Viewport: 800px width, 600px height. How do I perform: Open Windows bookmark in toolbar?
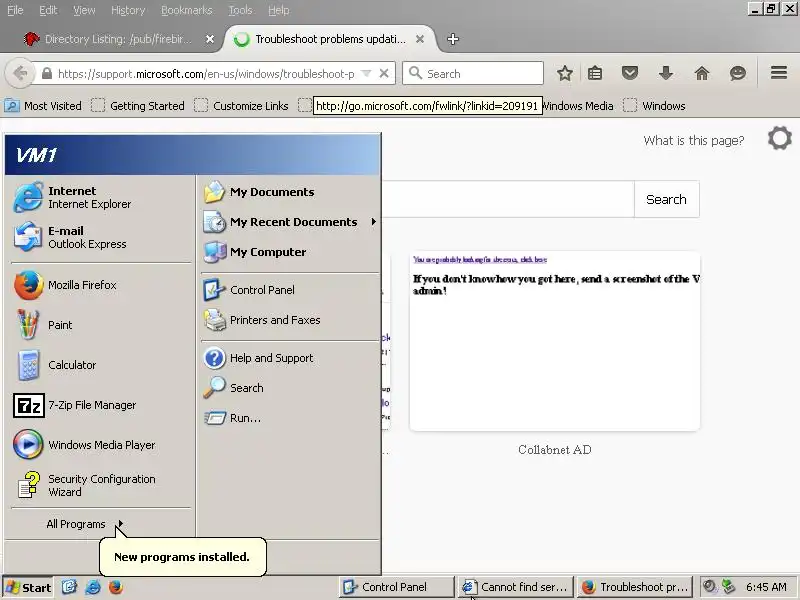pos(655,106)
